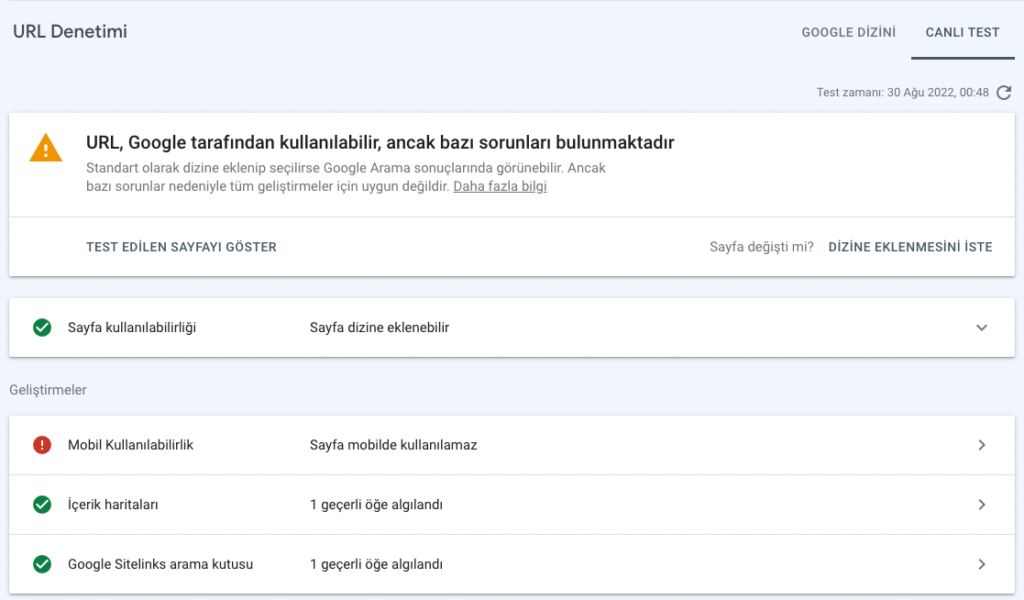1024x600 pixels.
Task: Open the Daha fazla bilgi link
Action: [x=498, y=186]
